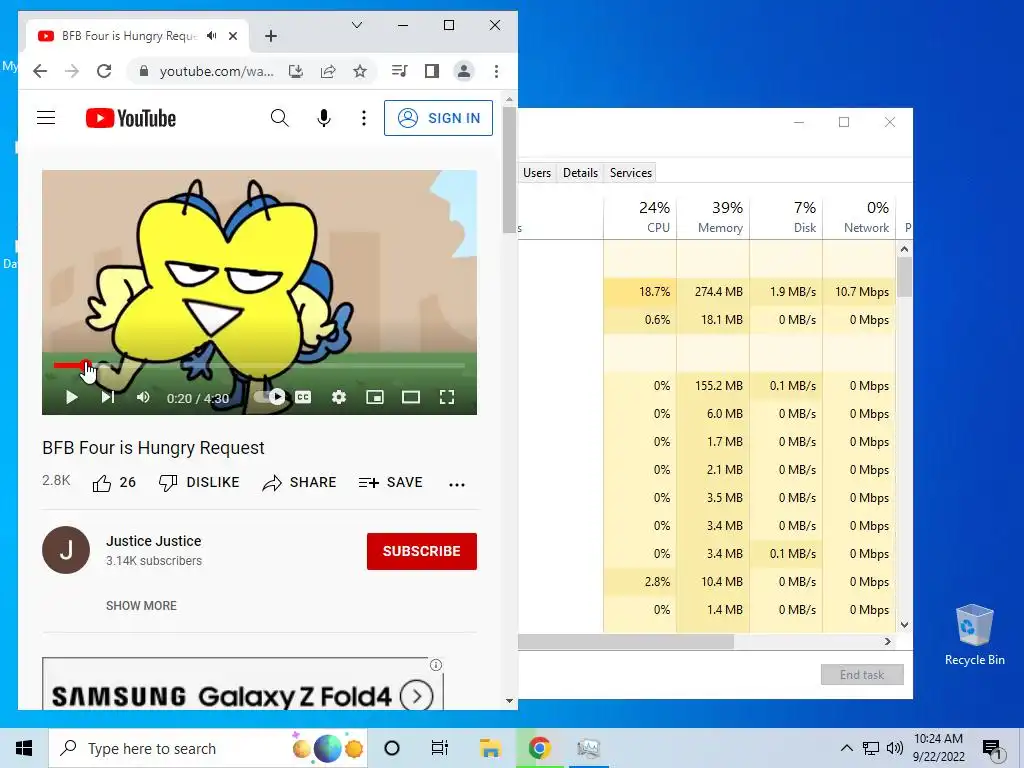Go back in Chrome browser
Image resolution: width=1024 pixels, height=768 pixels.
click(x=40, y=71)
